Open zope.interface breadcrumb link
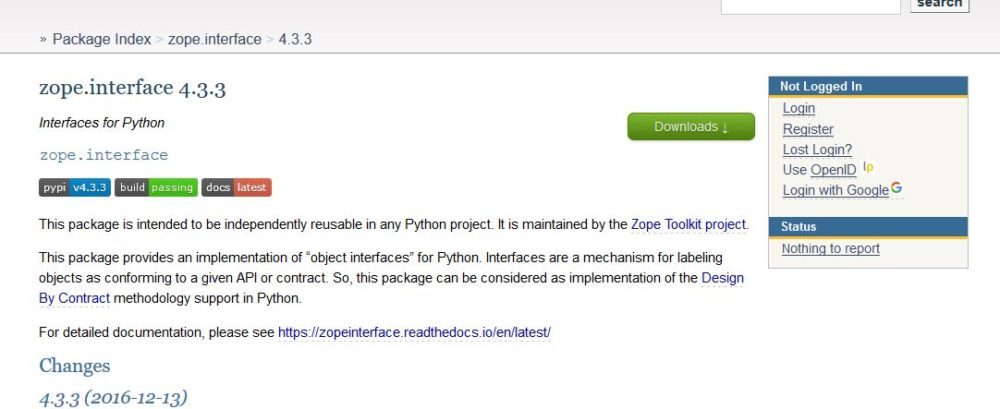The width and height of the screenshot is (1000, 409). tap(214, 39)
